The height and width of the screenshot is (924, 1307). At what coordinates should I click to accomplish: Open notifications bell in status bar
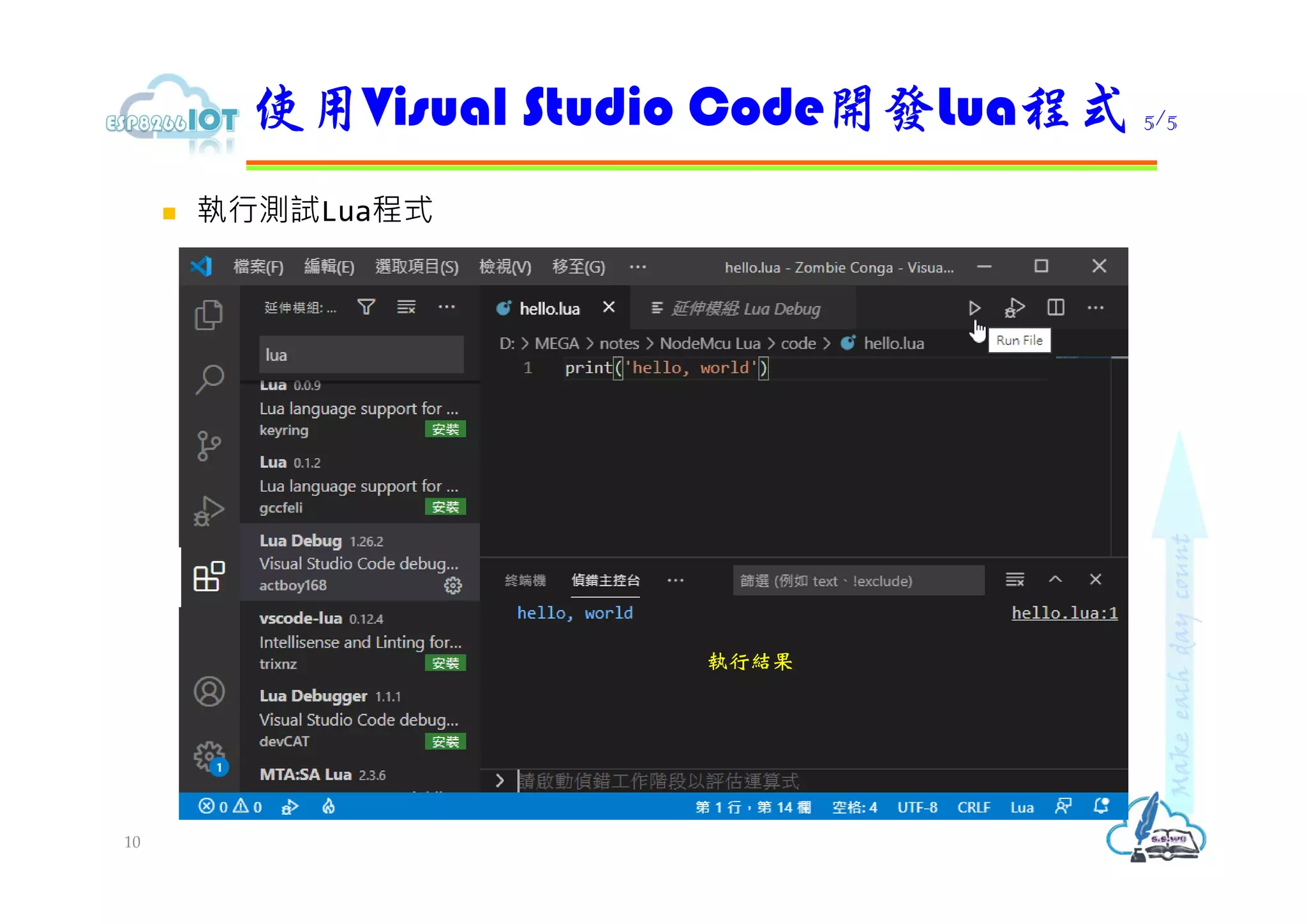1102,806
